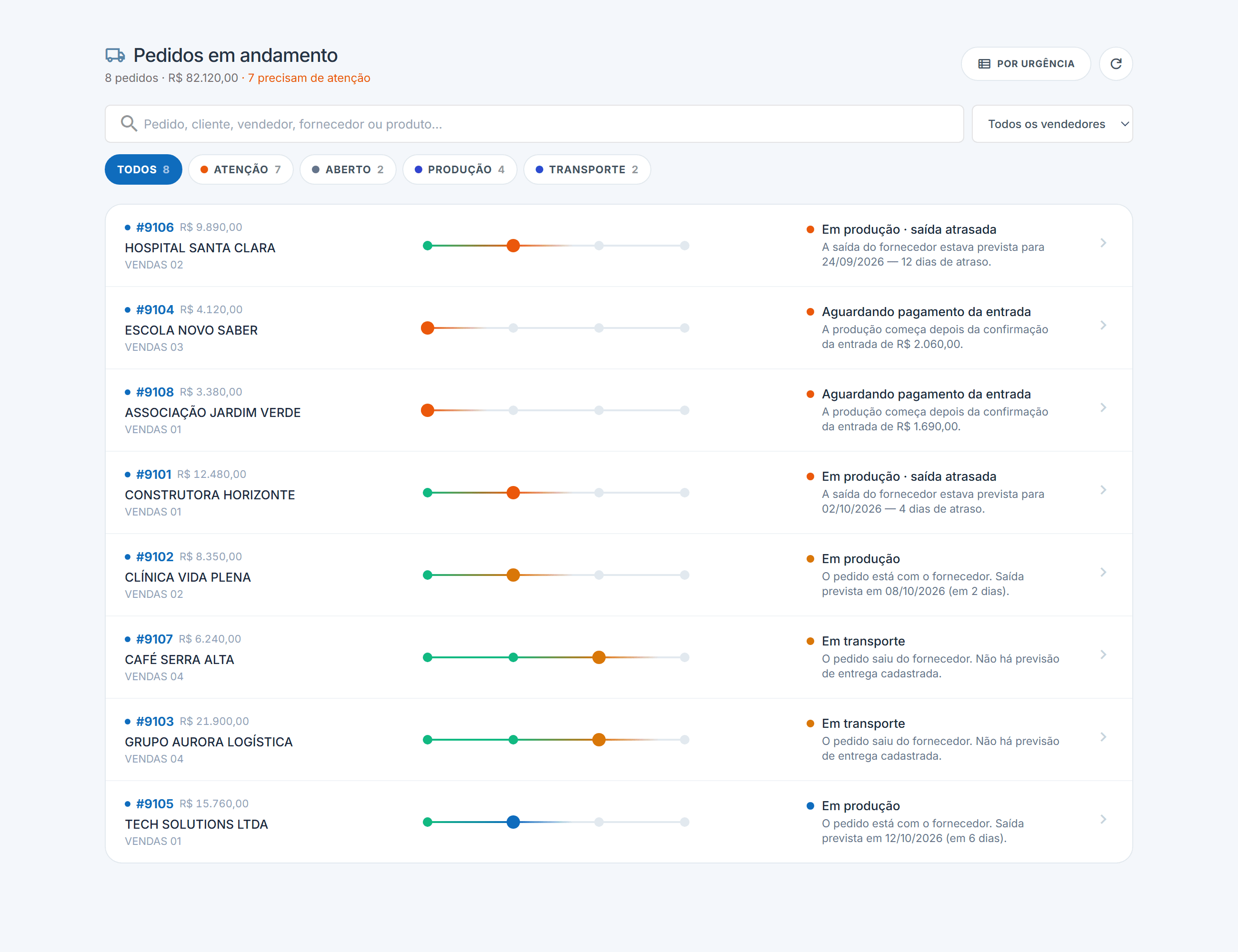
Task: Expand Escola Novo Saber row chevron
Action: coord(1103,325)
